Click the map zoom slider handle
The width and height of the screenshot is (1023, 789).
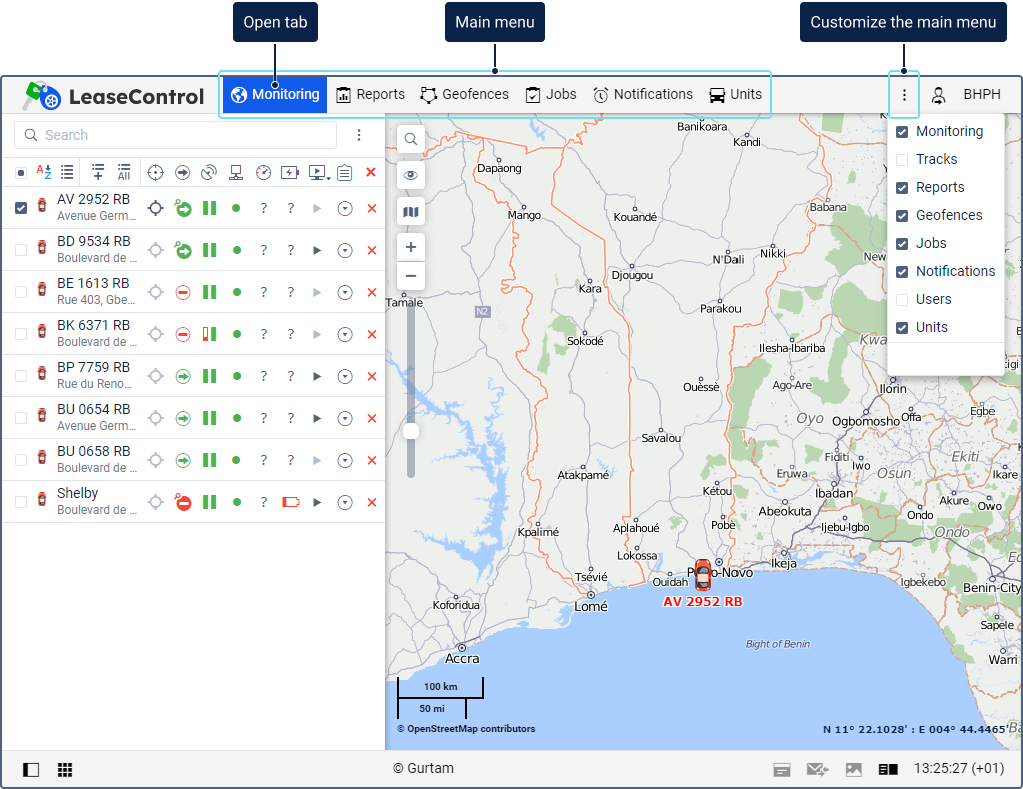coord(410,431)
